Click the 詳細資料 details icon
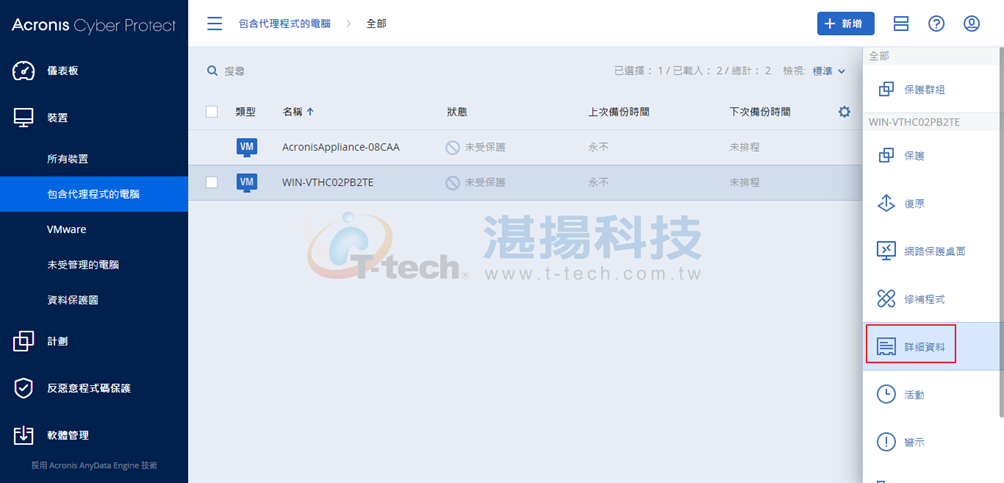The image size is (1004, 483). point(886,347)
